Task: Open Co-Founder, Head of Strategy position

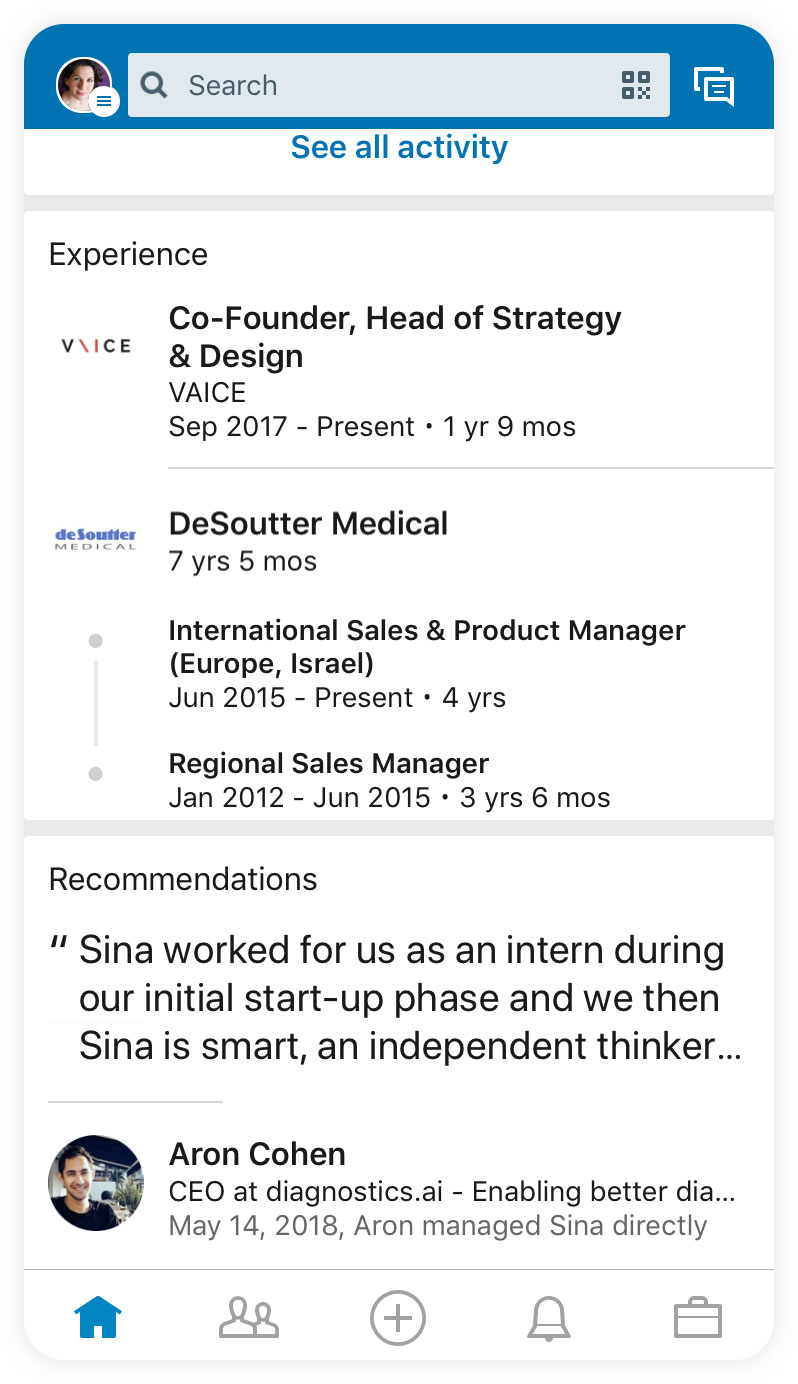Action: 395,337
